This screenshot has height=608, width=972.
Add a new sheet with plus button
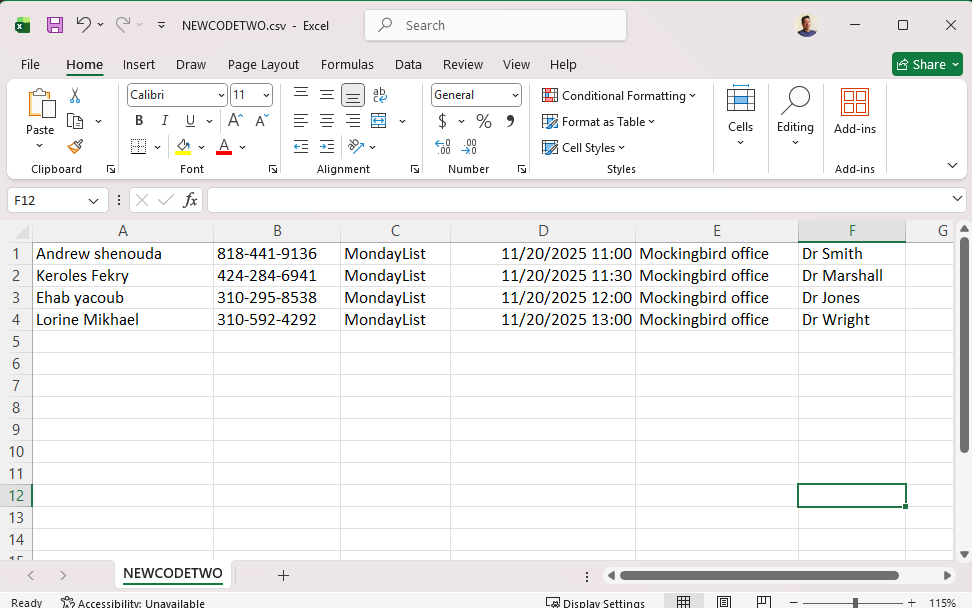pyautogui.click(x=283, y=575)
